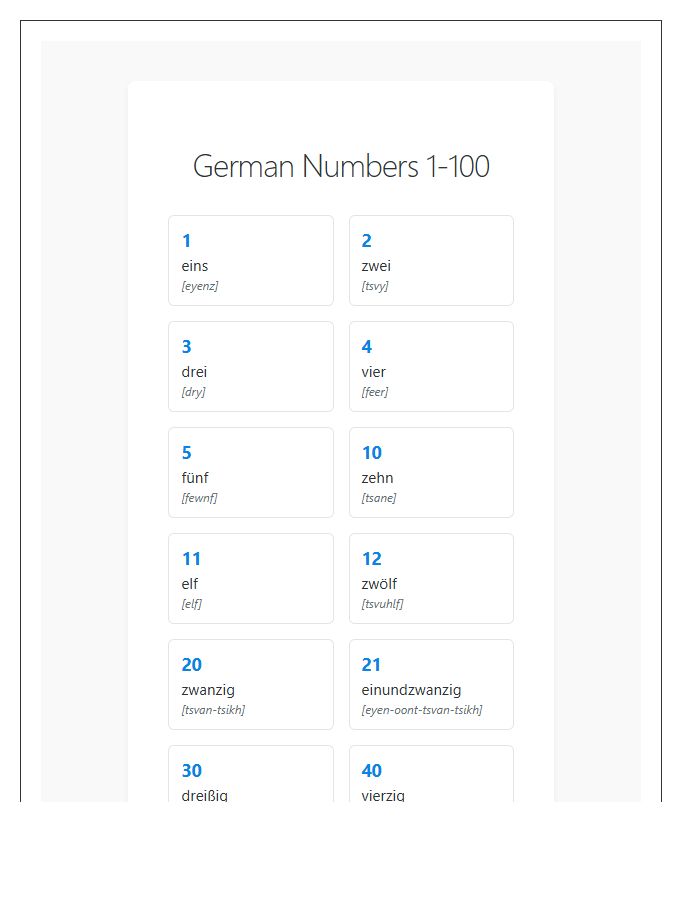Select the card for number 2 zwei
This screenshot has height=900, width=700.
pyautogui.click(x=431, y=261)
